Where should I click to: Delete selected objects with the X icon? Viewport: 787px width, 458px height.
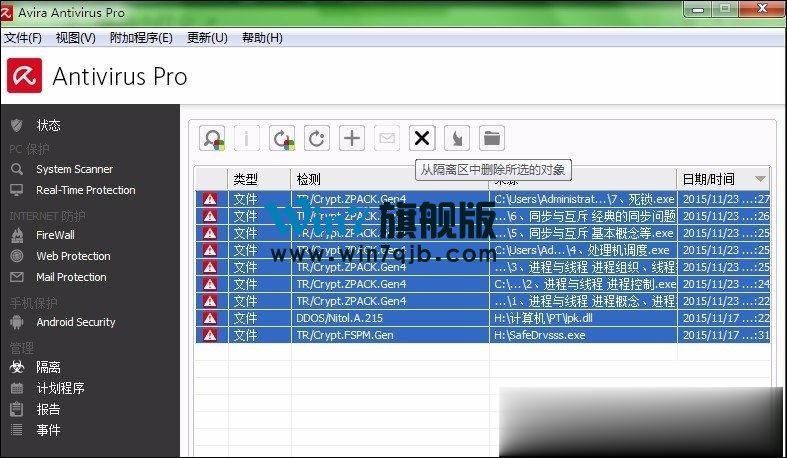click(422, 138)
